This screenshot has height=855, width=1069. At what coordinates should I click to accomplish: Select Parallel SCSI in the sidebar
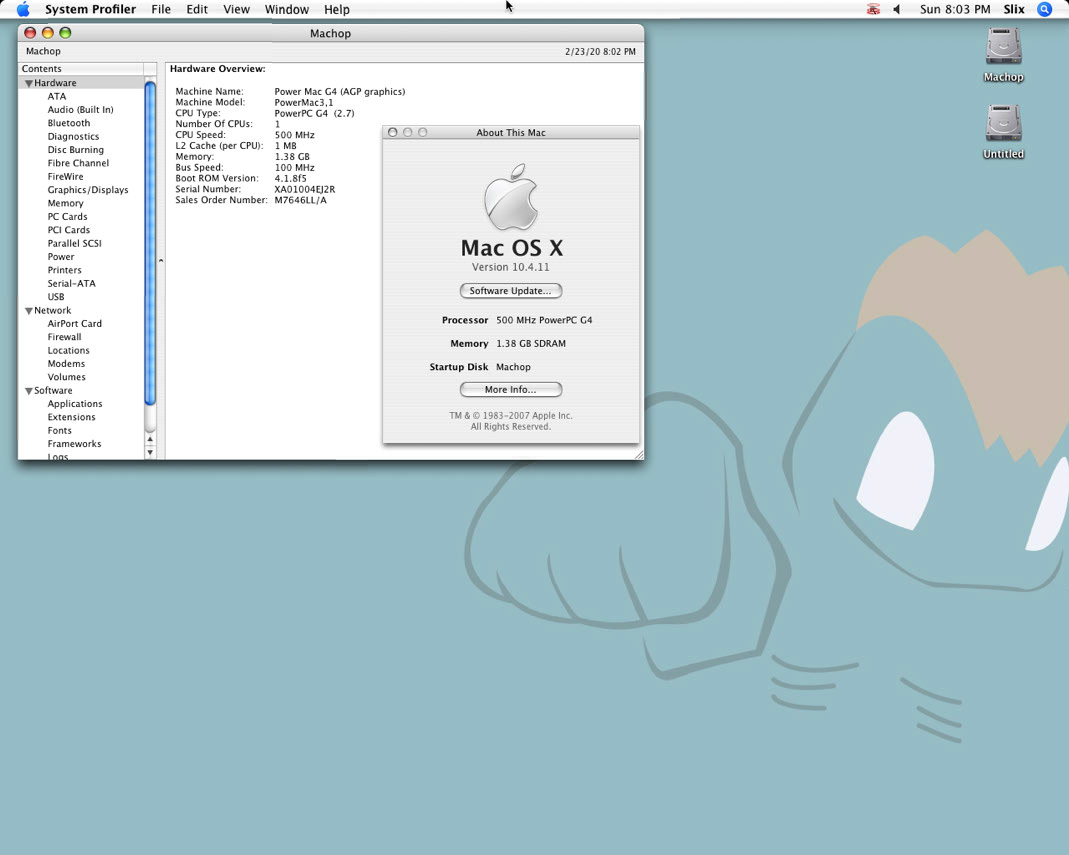[74, 243]
